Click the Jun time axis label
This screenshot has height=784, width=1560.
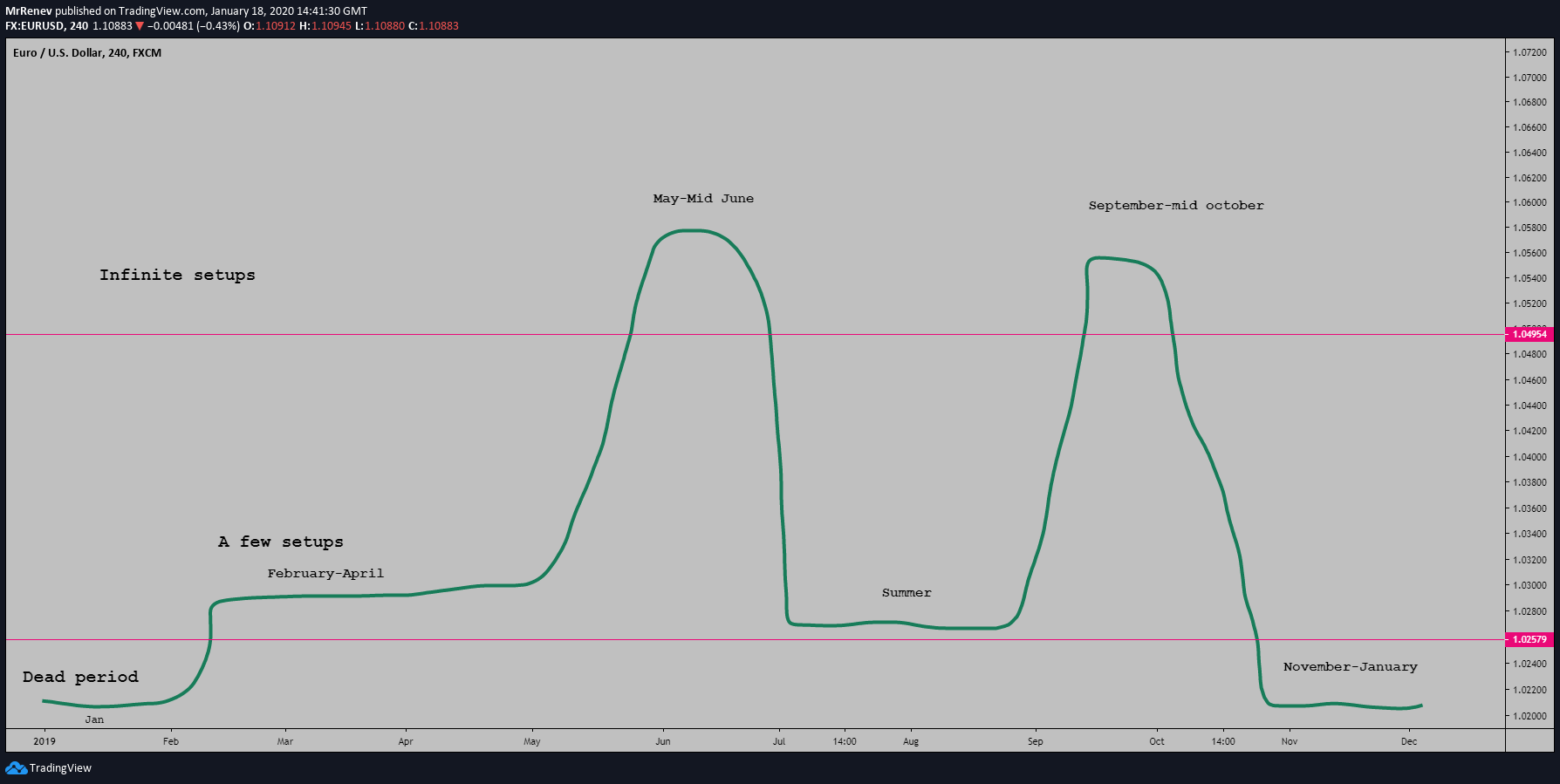[663, 741]
